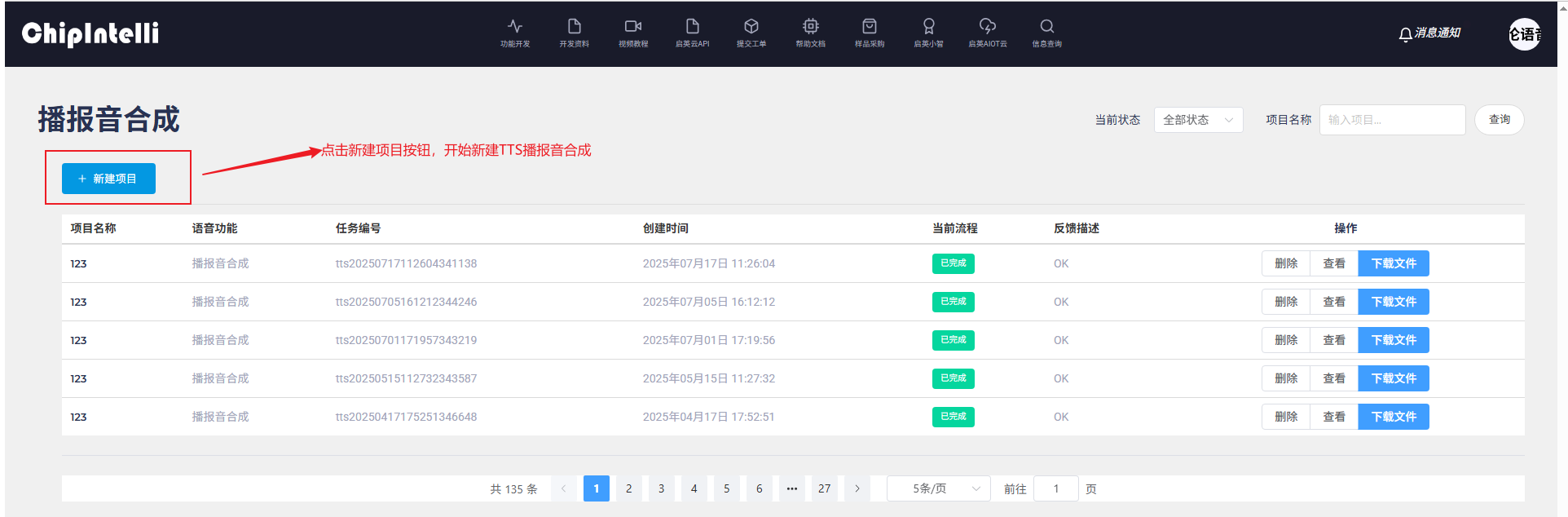Screen dimensions: 1568x517
Task: Open the 5条/页 page size dropdown
Action: (938, 488)
